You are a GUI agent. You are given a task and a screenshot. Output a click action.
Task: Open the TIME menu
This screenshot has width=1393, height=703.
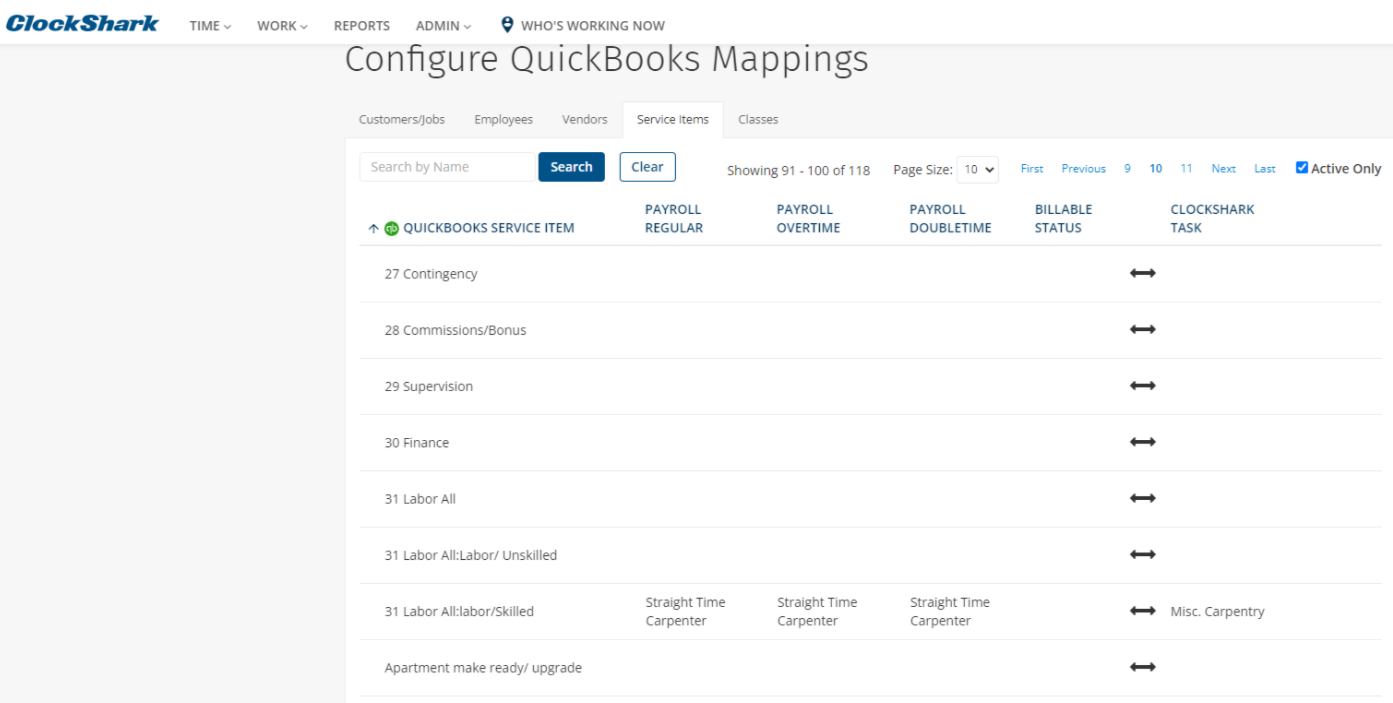210,26
